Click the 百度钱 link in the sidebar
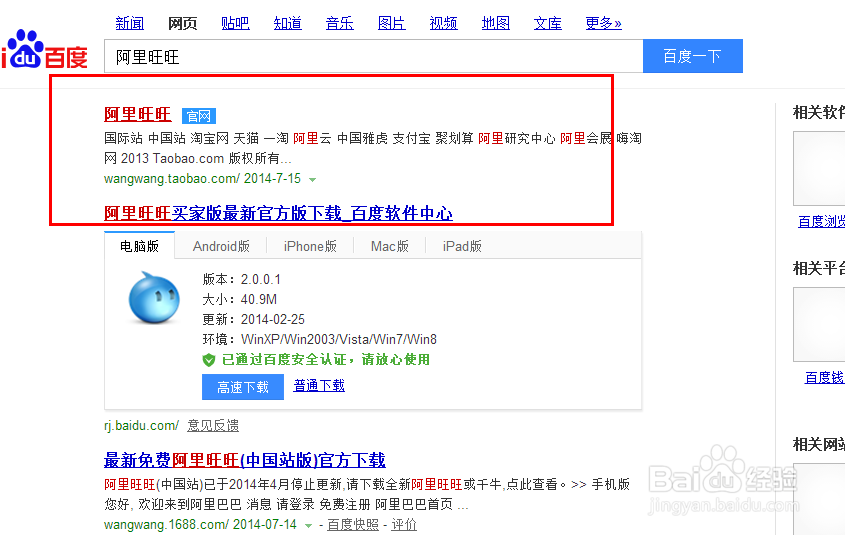The image size is (845, 535). pyautogui.click(x=825, y=378)
